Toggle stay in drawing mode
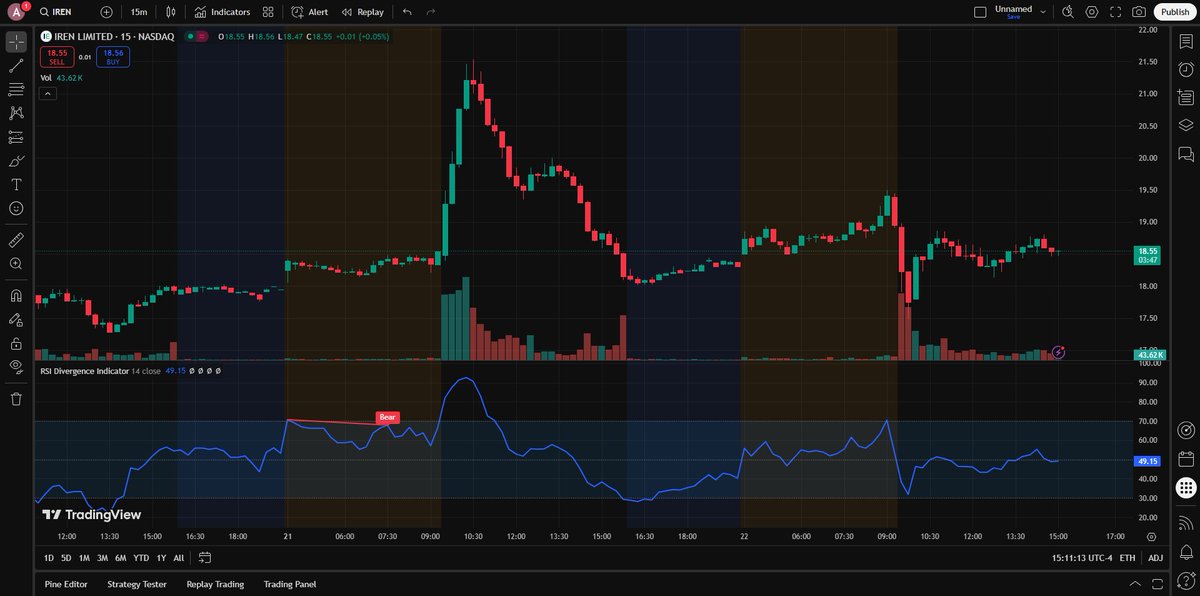This screenshot has height=596, width=1200. pyautogui.click(x=16, y=320)
